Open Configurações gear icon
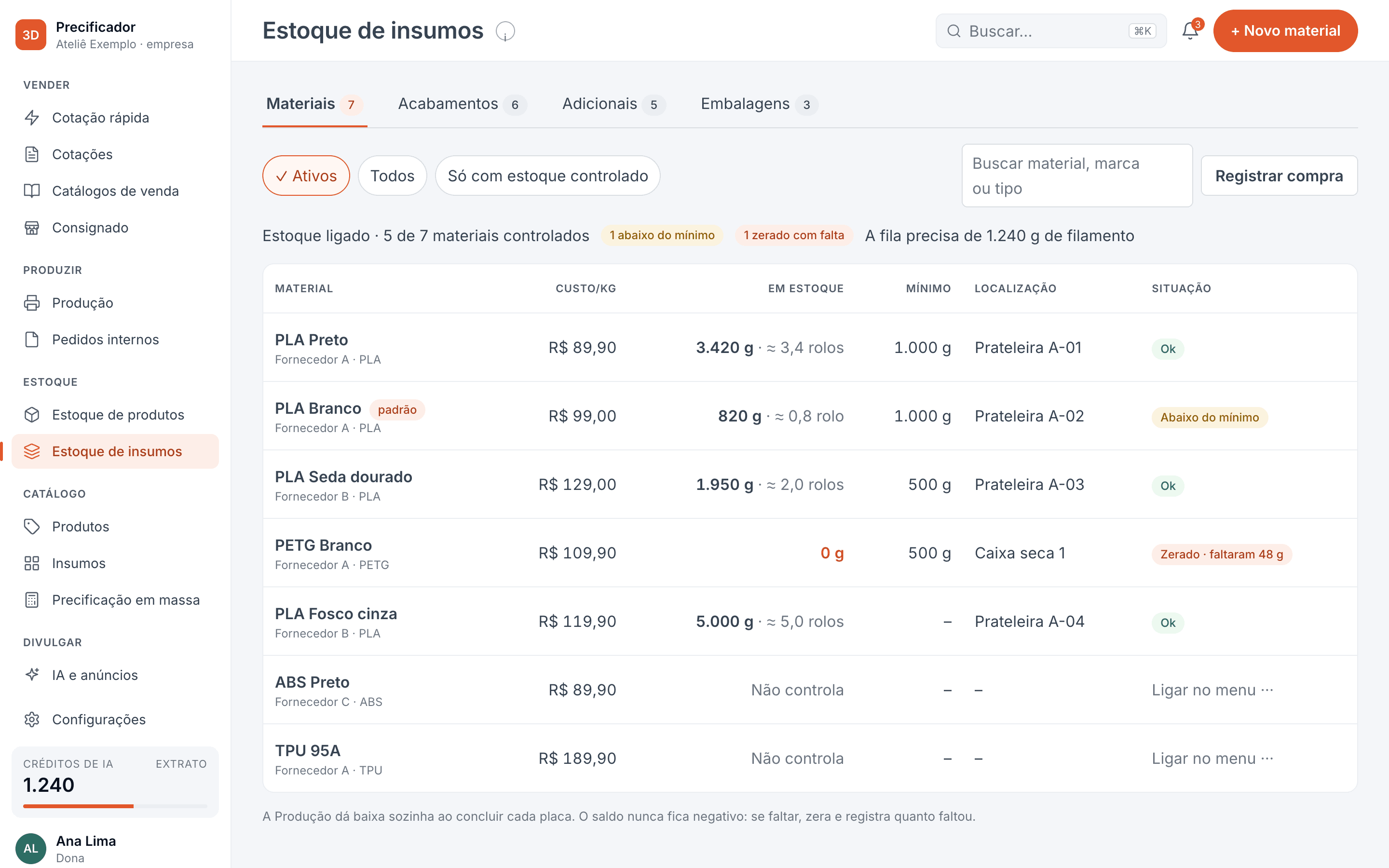Image resolution: width=1389 pixels, height=868 pixels. click(x=31, y=719)
